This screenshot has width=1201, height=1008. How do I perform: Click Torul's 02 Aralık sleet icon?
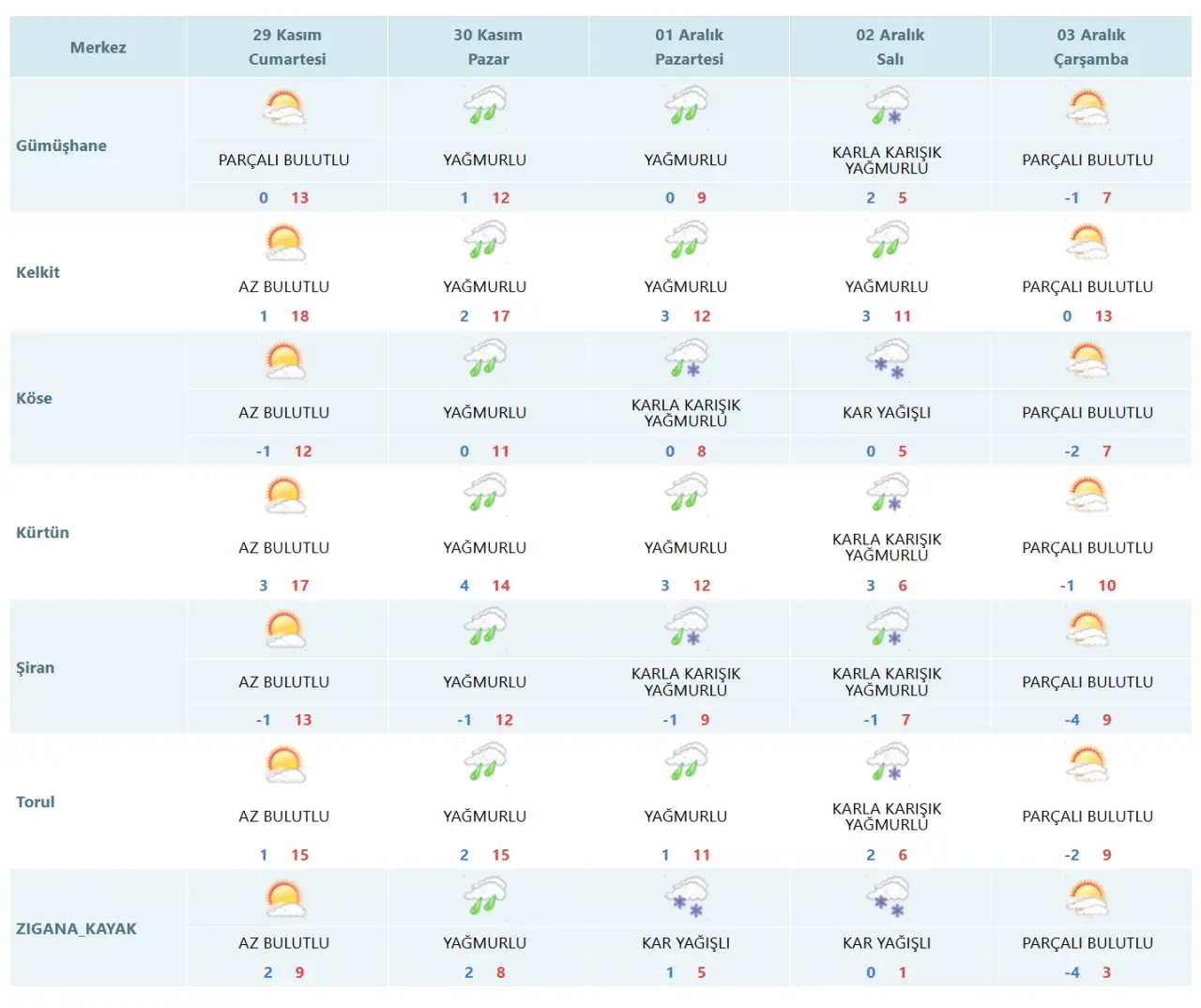coord(888,763)
